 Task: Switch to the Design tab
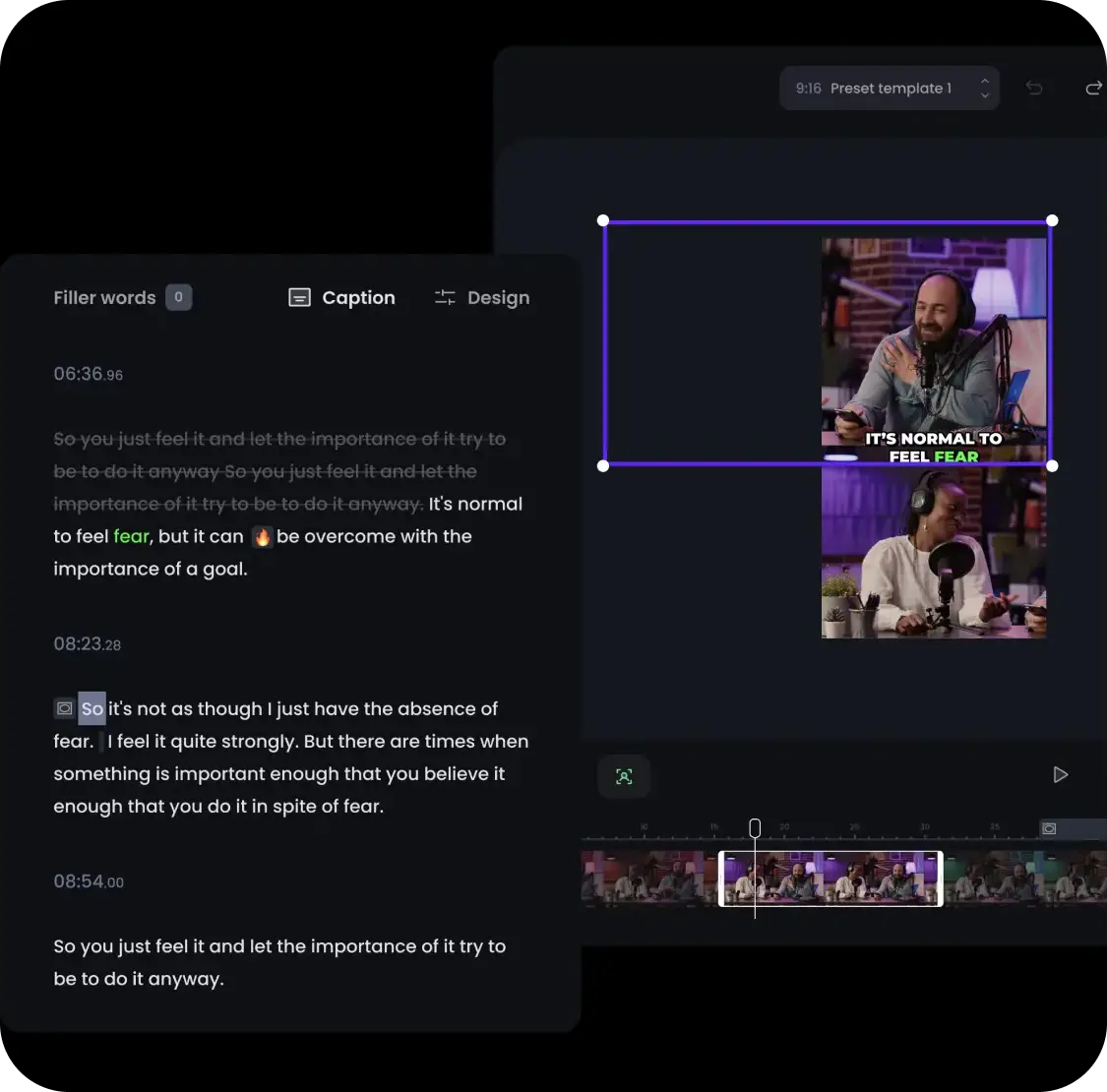click(499, 296)
